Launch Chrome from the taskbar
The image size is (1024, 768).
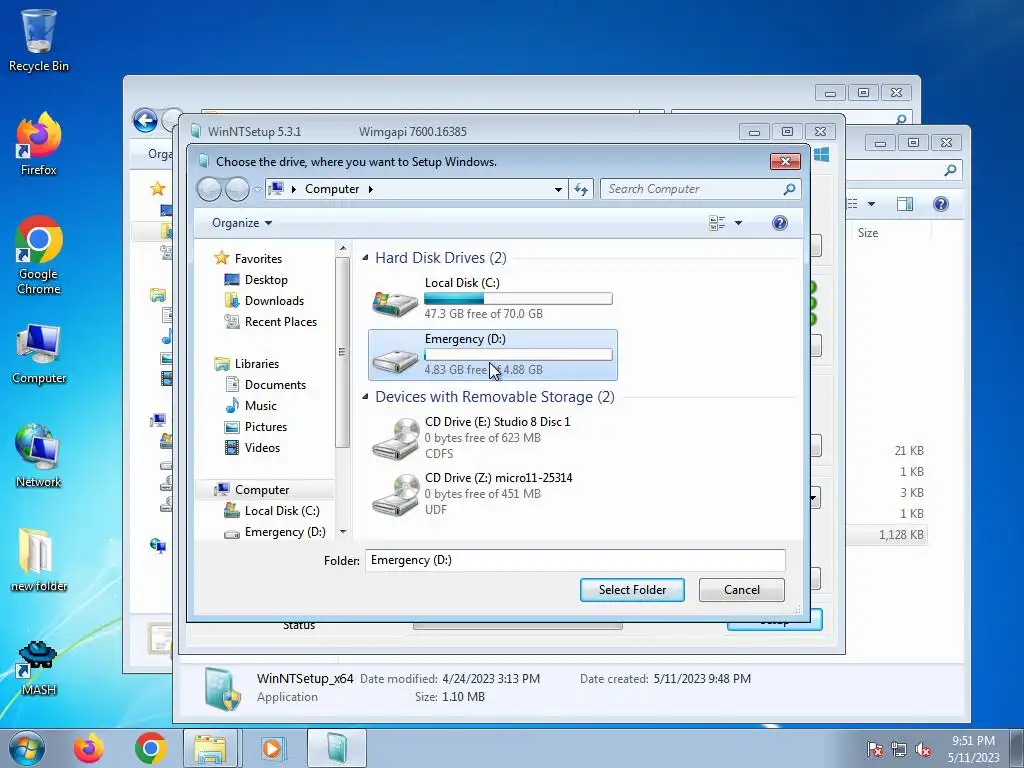tap(151, 748)
